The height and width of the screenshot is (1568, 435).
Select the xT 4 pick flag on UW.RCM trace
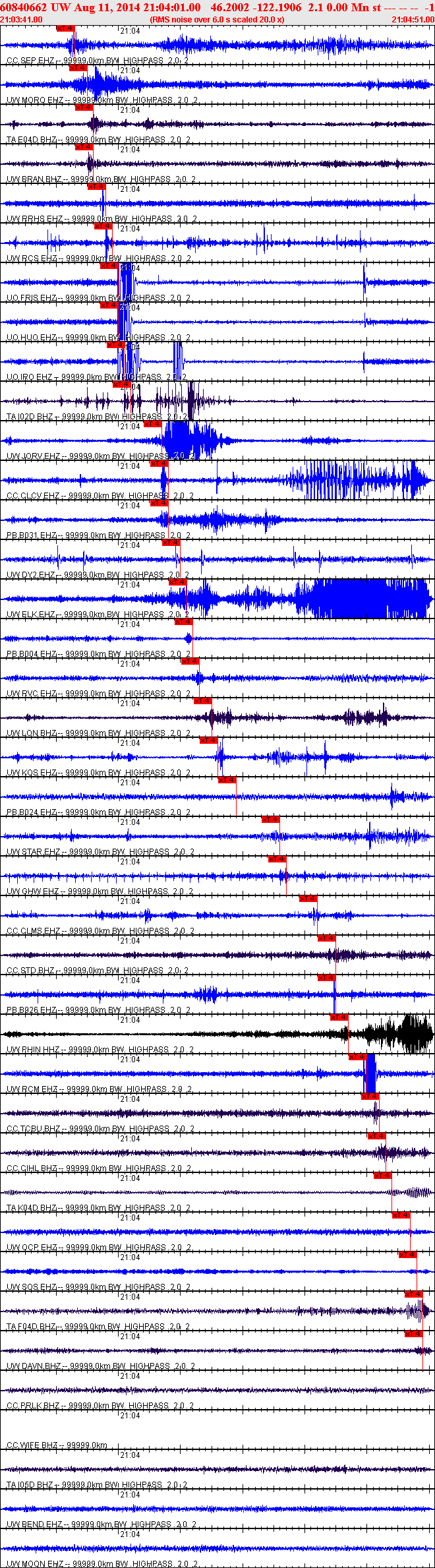coord(358,1057)
